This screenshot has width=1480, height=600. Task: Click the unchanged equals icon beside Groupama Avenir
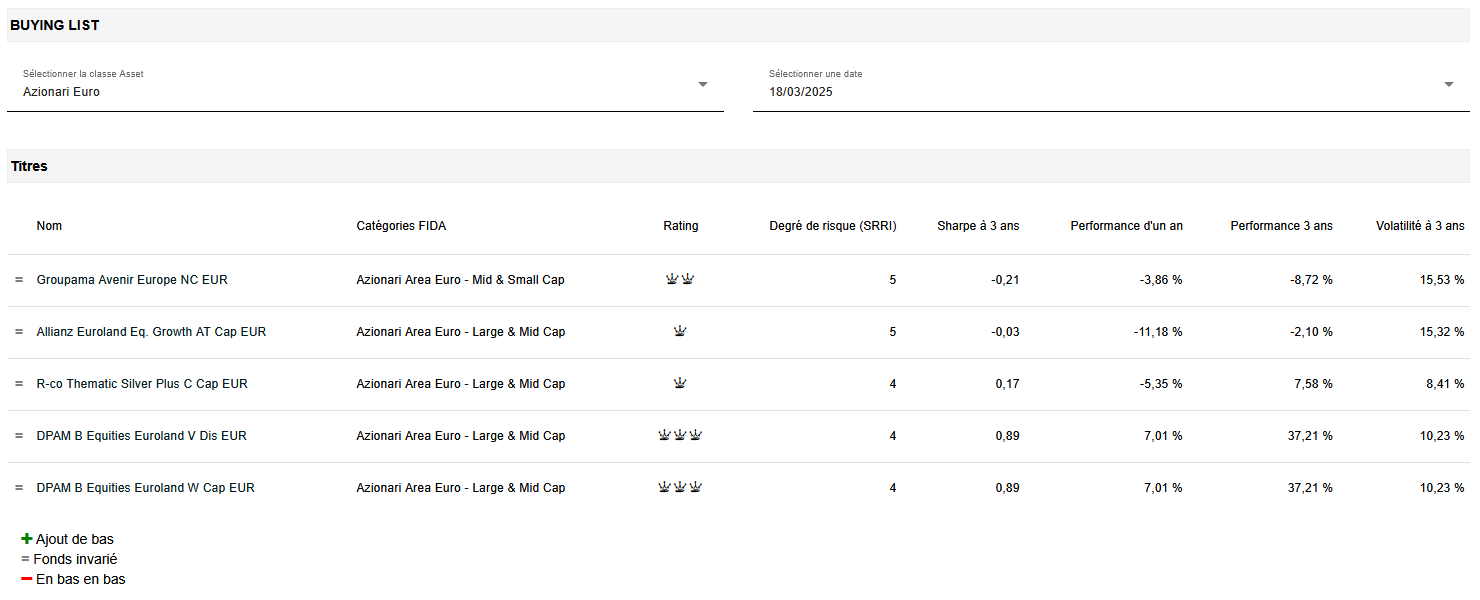18,280
